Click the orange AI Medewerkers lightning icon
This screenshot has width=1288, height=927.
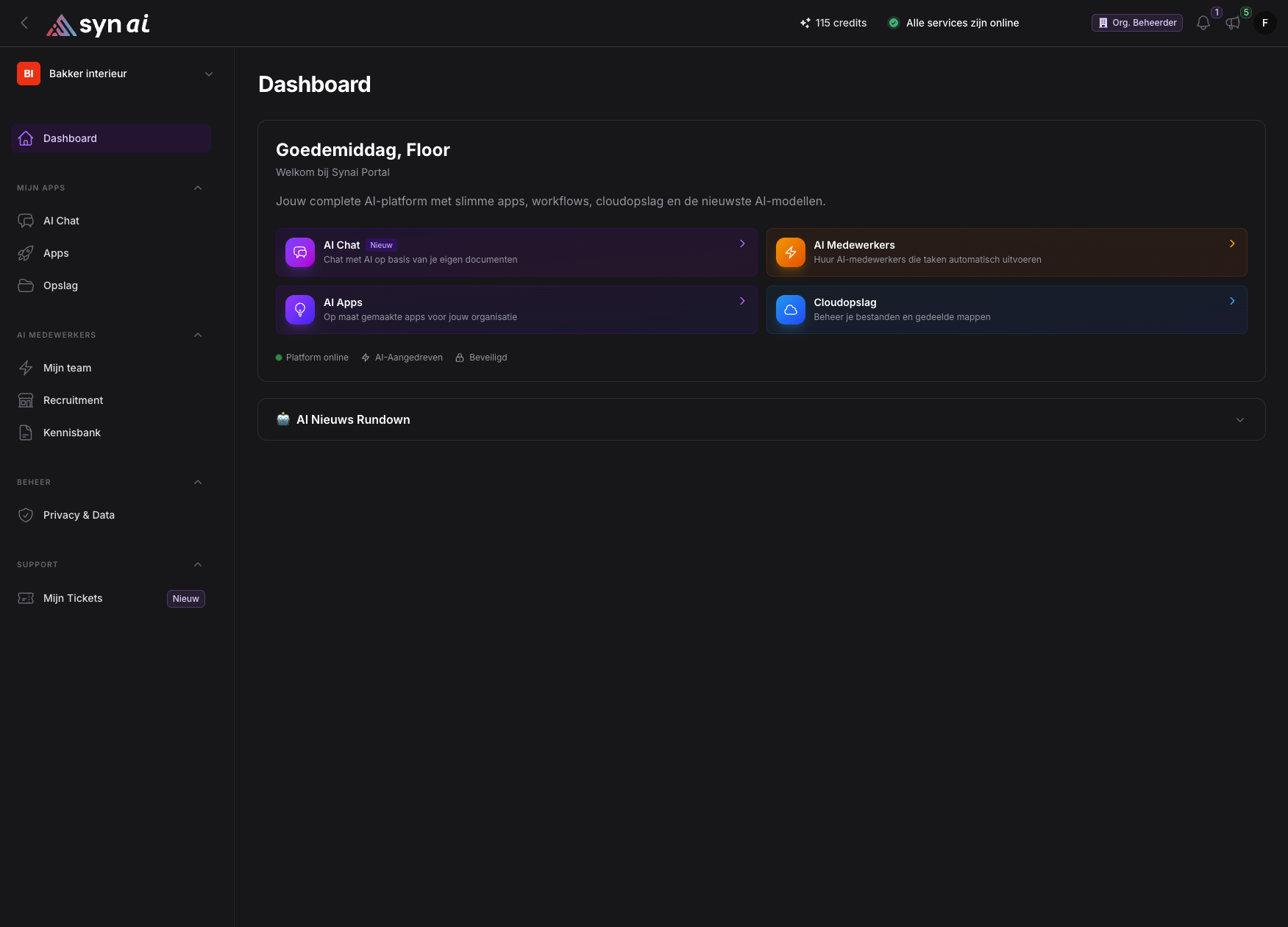[x=790, y=252]
